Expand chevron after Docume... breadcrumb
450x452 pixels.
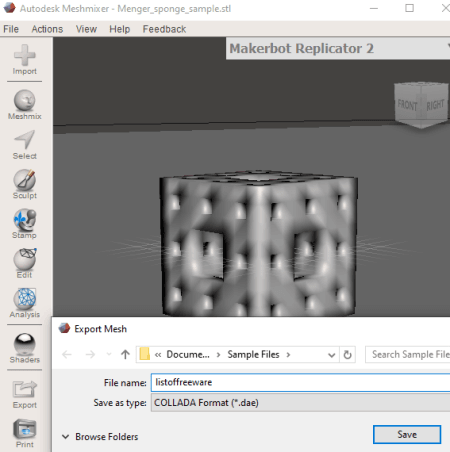[x=218, y=355]
